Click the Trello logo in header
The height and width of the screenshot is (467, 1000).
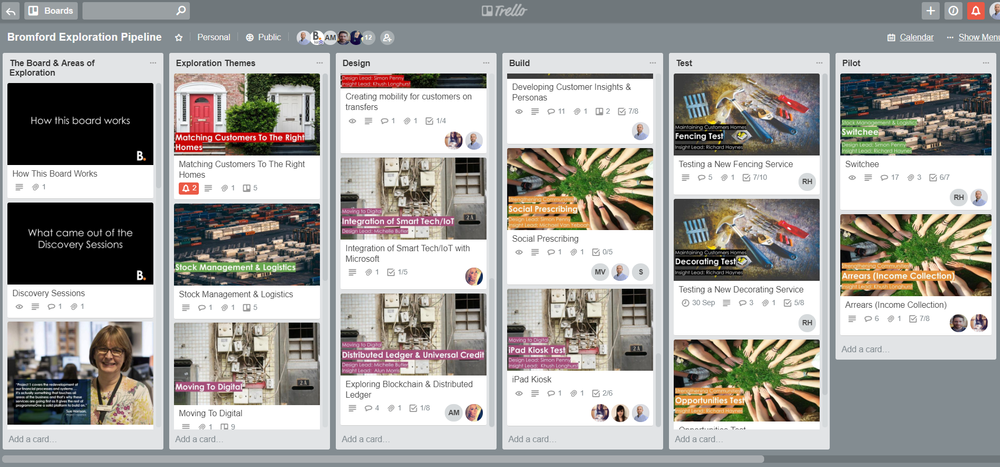point(504,10)
